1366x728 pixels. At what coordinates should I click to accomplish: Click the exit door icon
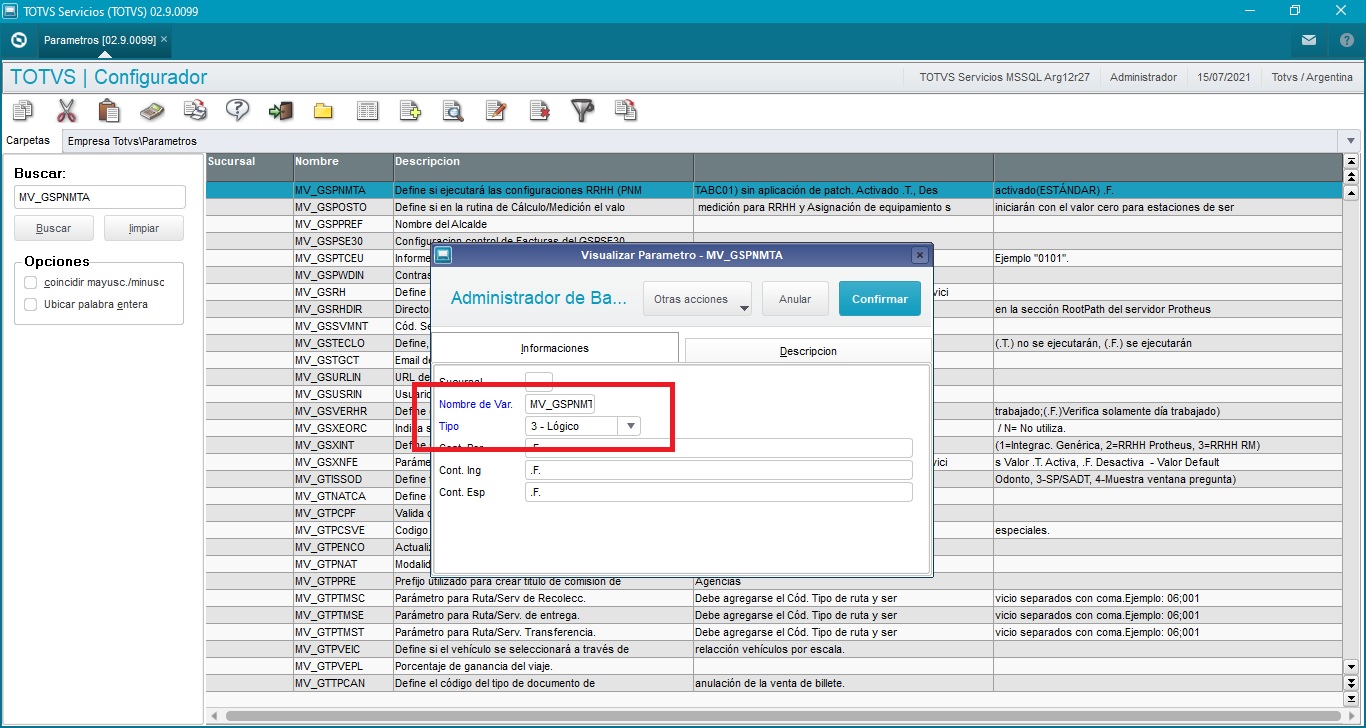280,110
